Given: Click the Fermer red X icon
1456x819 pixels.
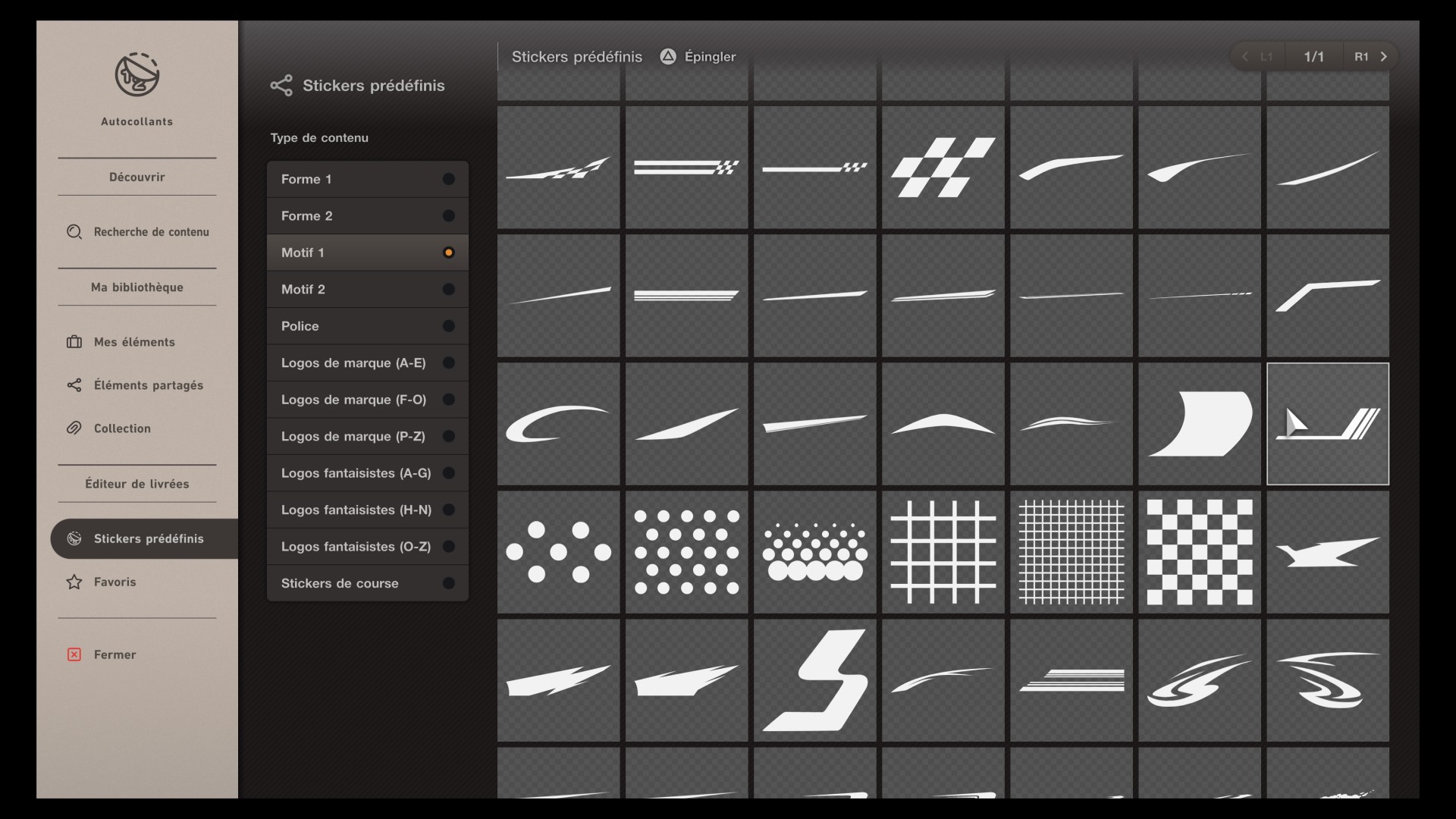Looking at the screenshot, I should coord(74,654).
